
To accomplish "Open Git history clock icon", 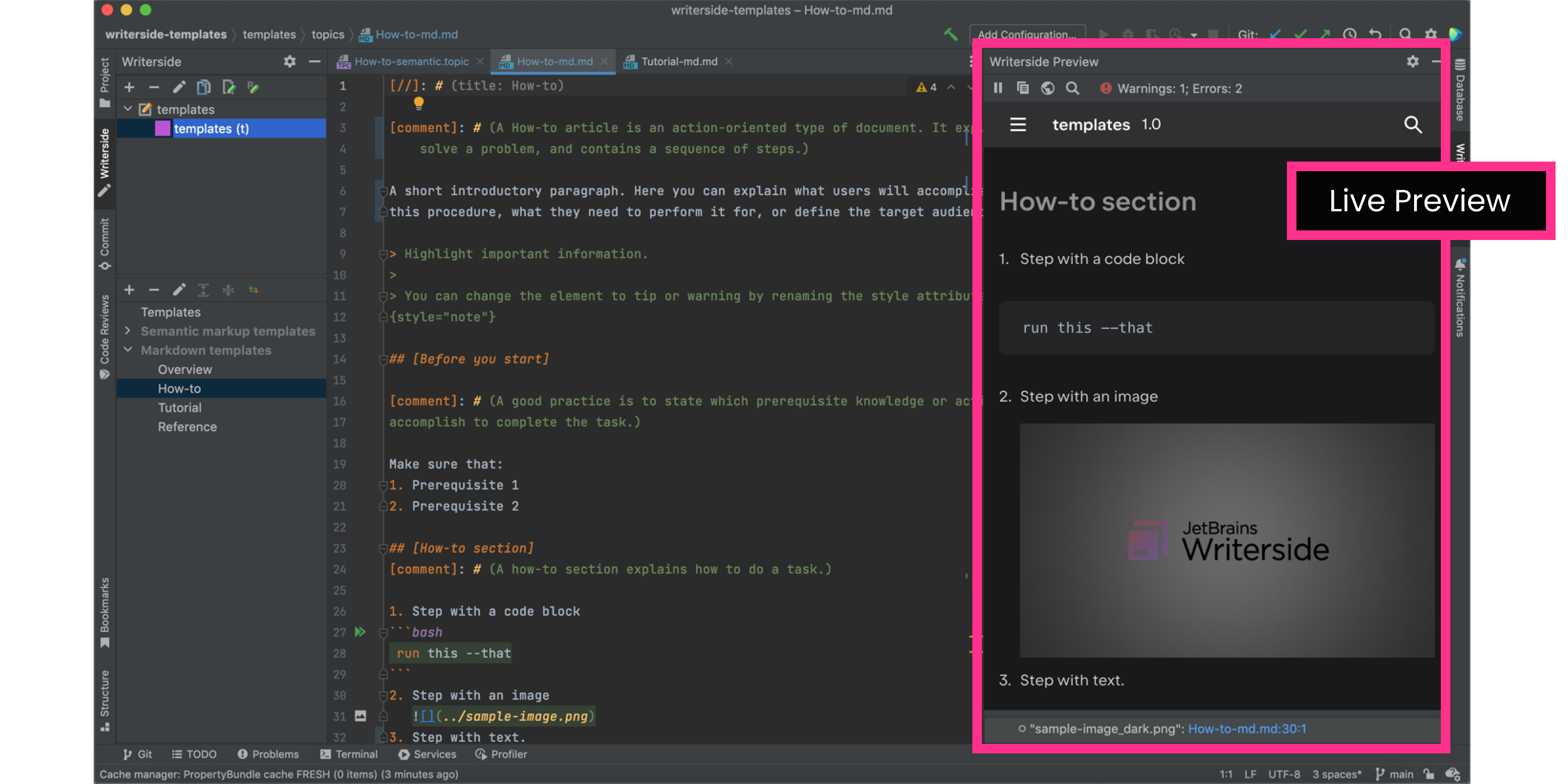I will click(x=1350, y=34).
